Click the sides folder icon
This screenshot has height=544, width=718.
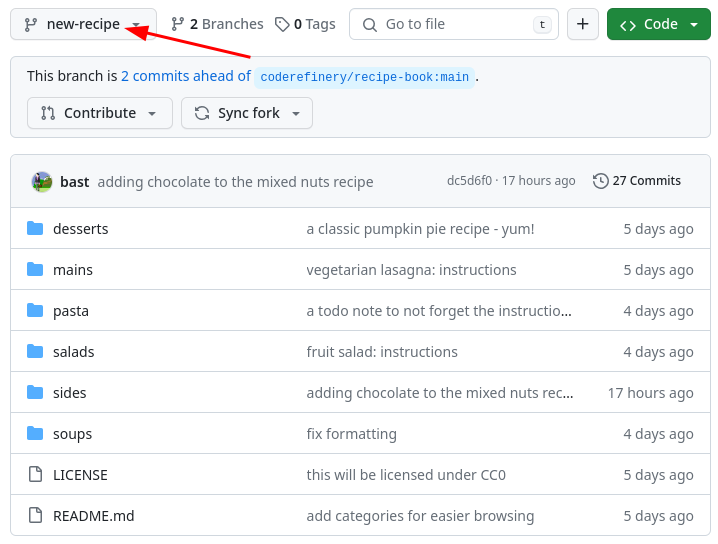pos(35,392)
